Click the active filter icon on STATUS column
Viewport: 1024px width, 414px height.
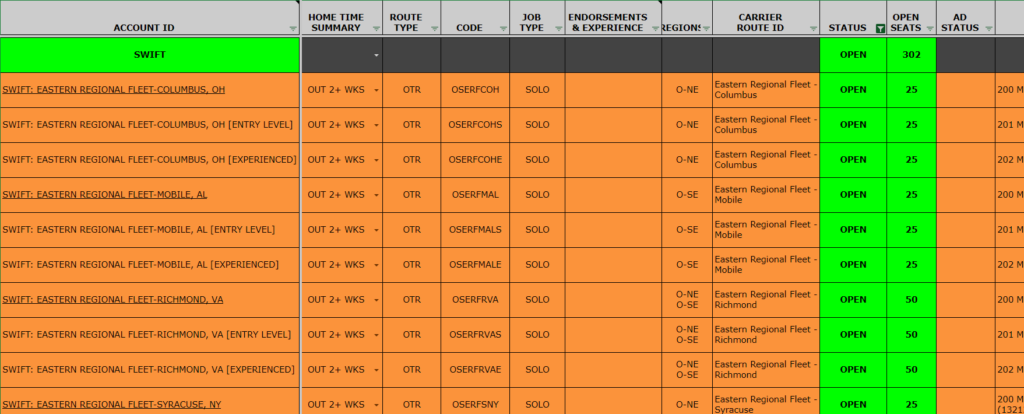point(879,28)
